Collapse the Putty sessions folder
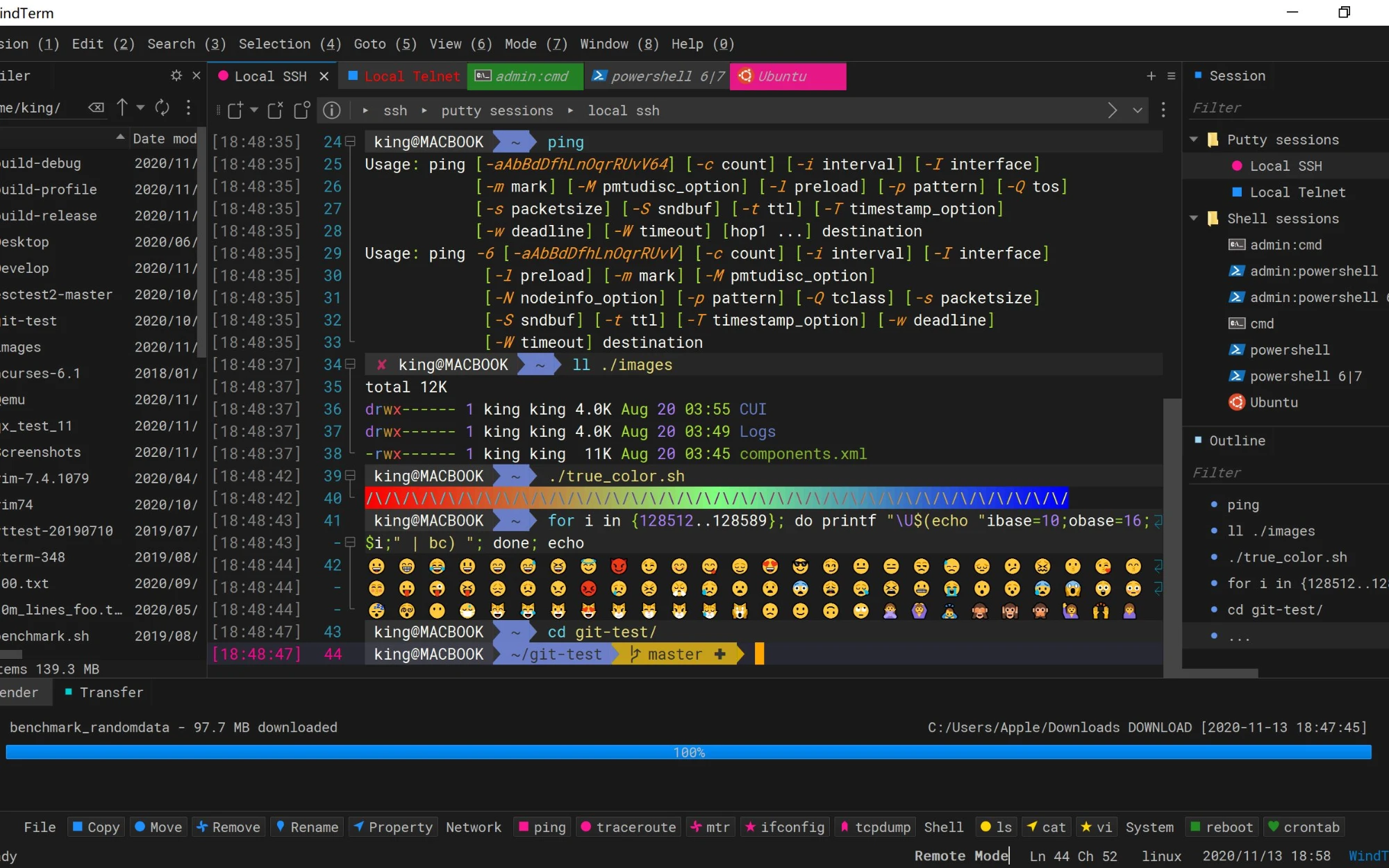 (1194, 140)
